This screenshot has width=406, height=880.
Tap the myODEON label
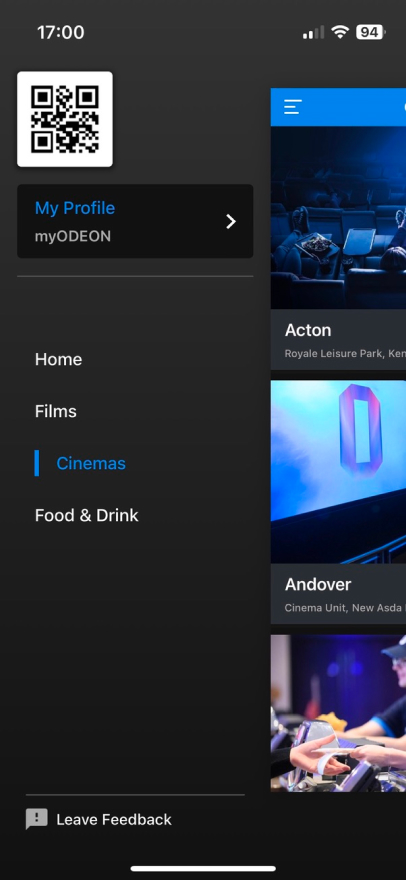[73, 237]
